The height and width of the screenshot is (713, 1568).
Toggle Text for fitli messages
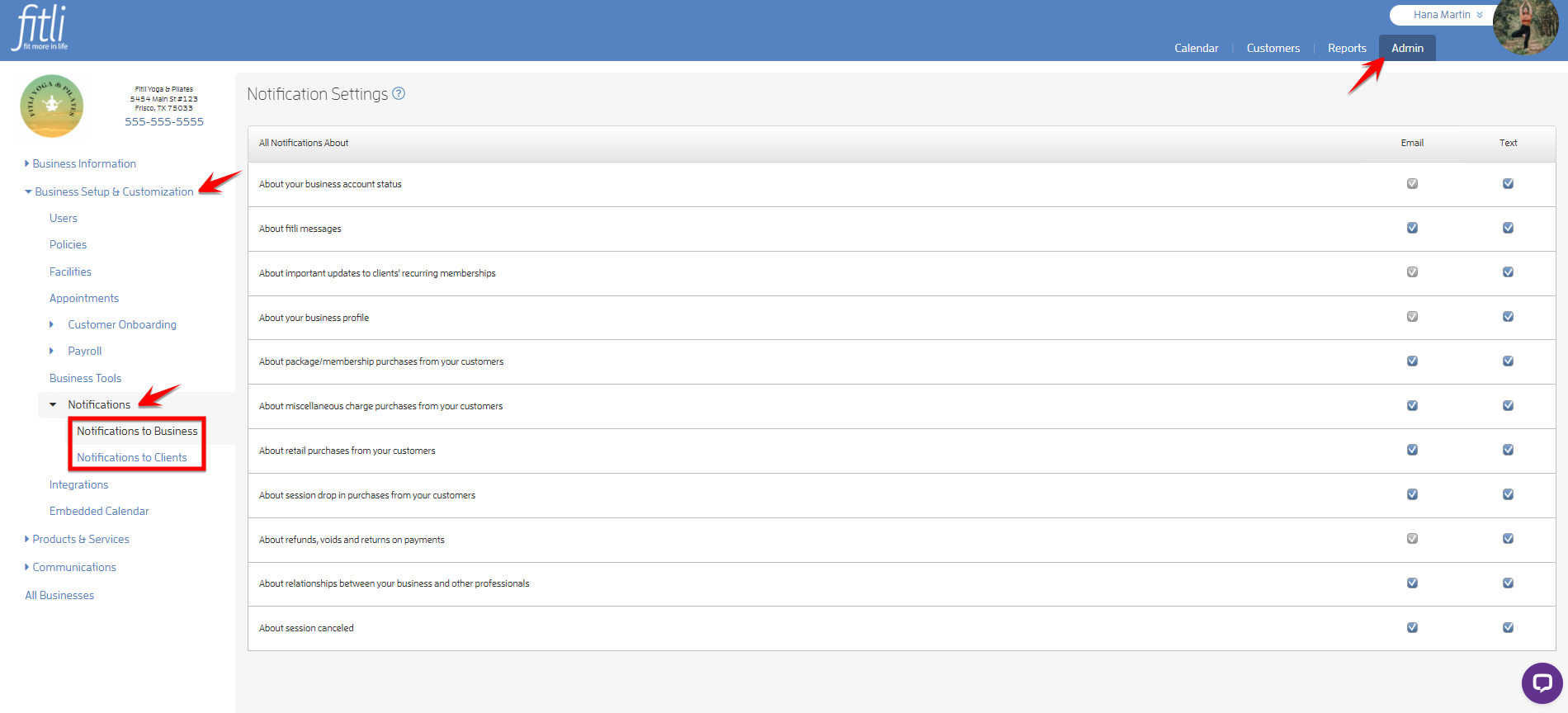tap(1508, 228)
